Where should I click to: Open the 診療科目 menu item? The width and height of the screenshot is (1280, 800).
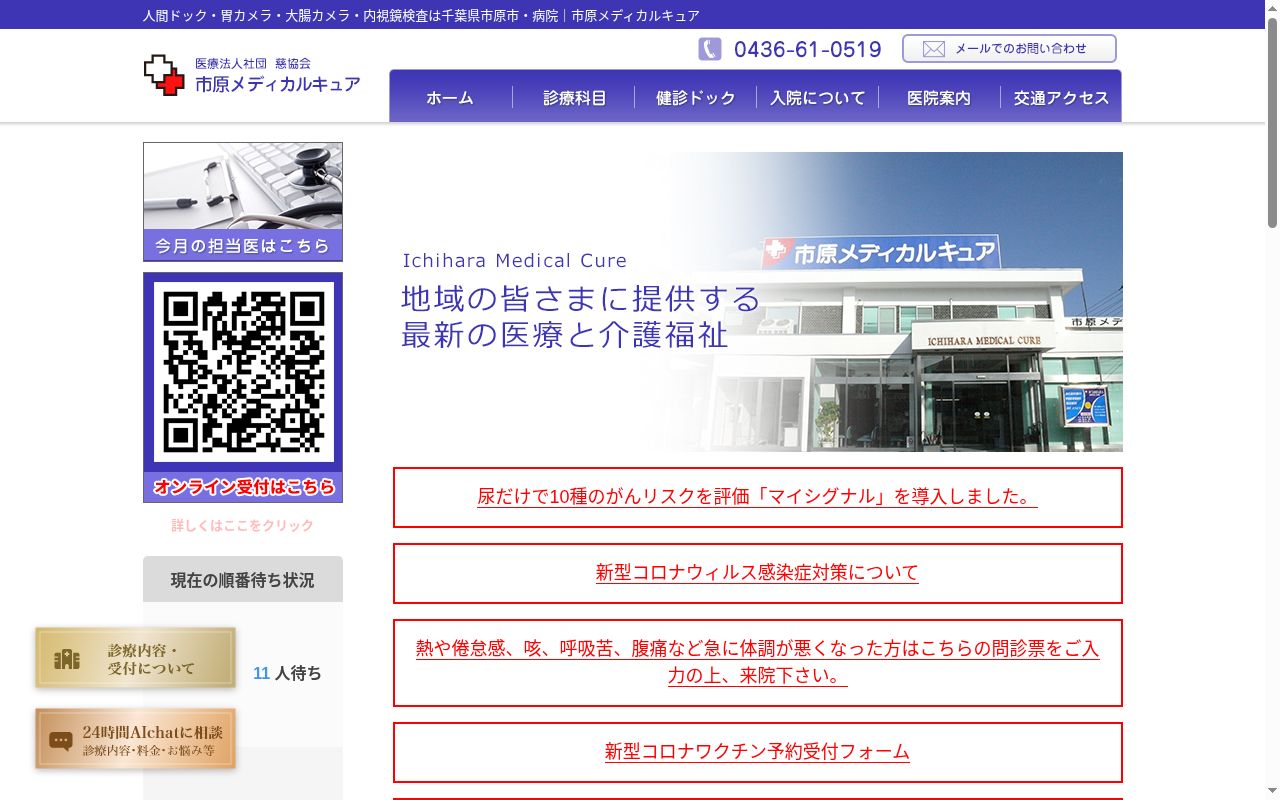click(575, 98)
